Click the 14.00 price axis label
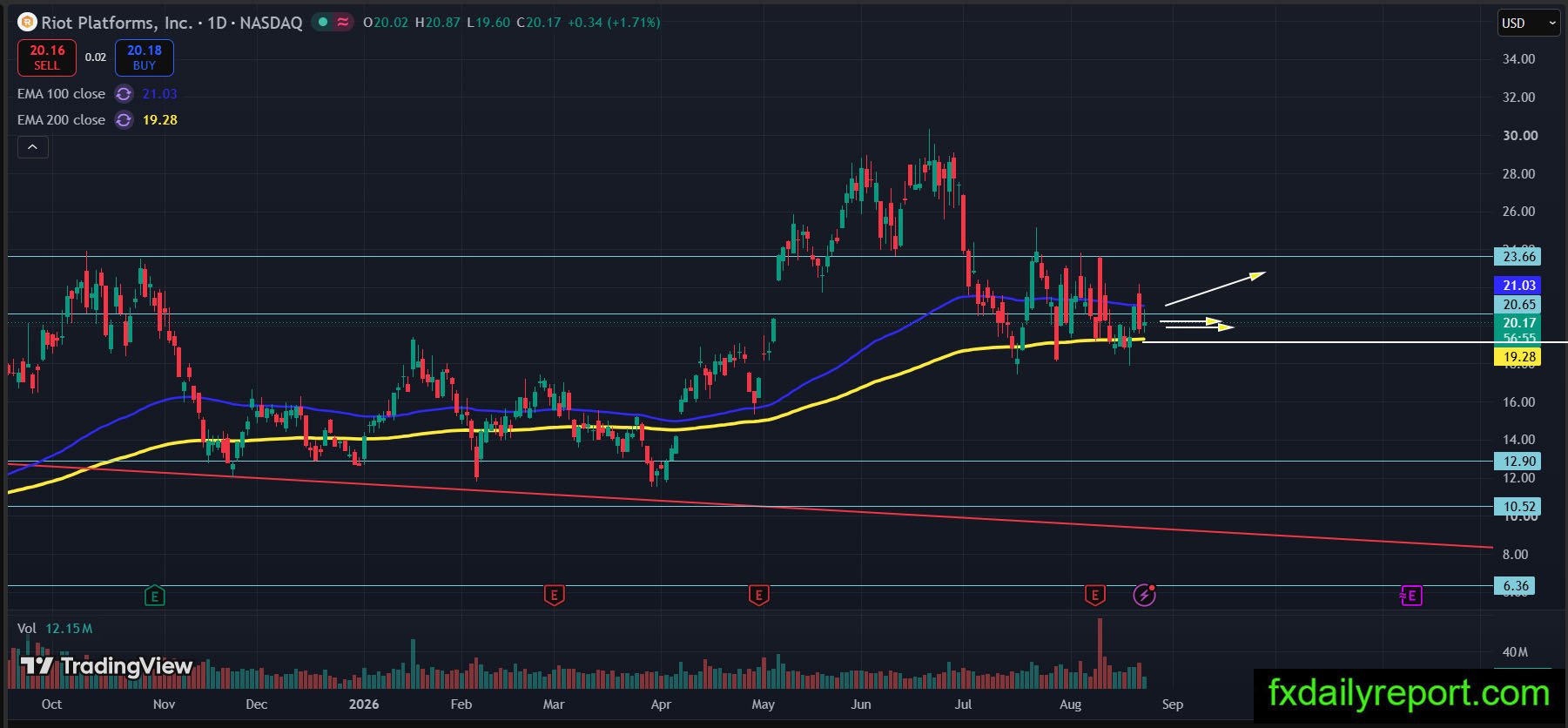Screen dimensions: 1568x728 tap(1519, 440)
